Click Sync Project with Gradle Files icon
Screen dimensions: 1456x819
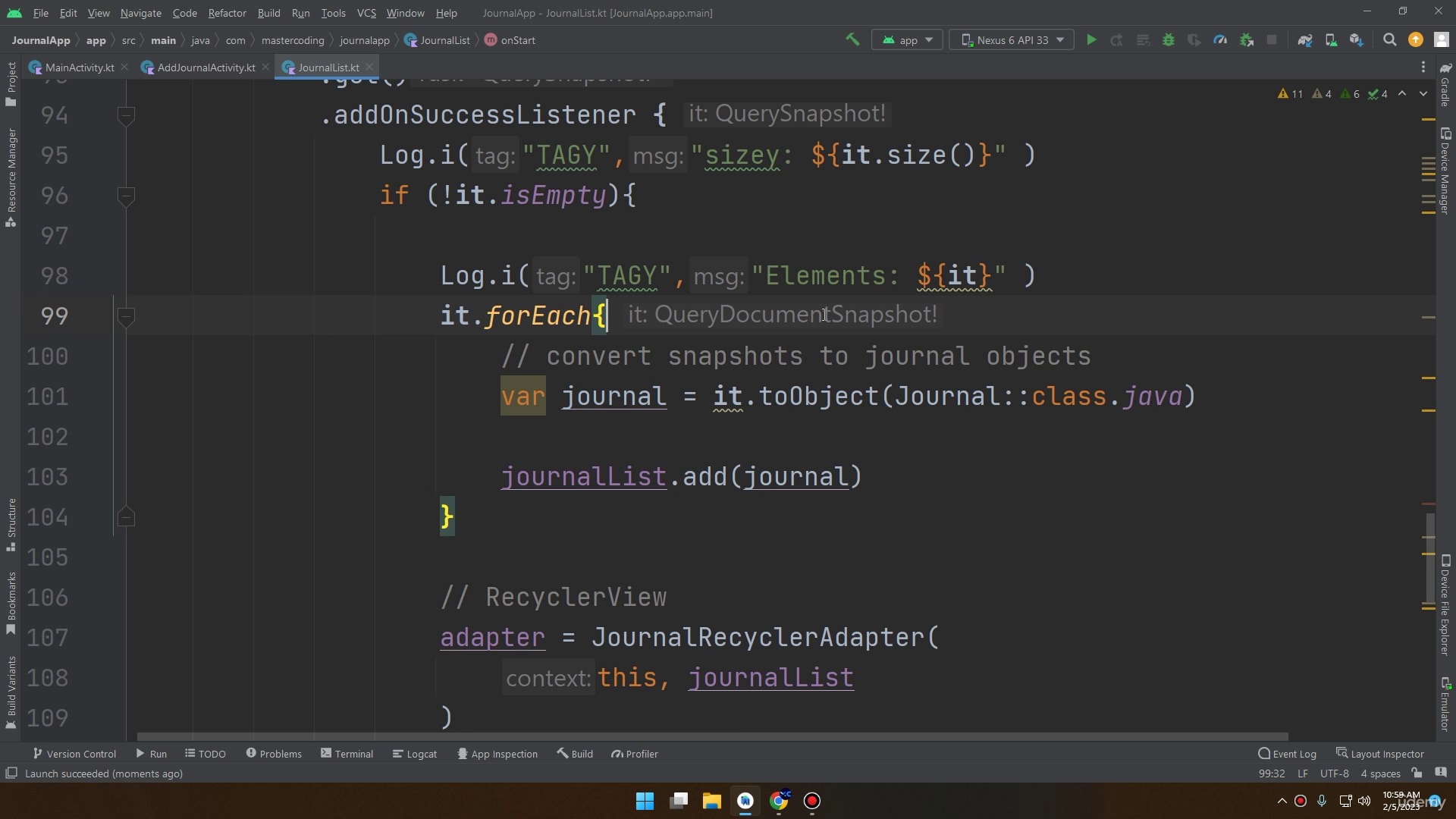pos(1305,40)
